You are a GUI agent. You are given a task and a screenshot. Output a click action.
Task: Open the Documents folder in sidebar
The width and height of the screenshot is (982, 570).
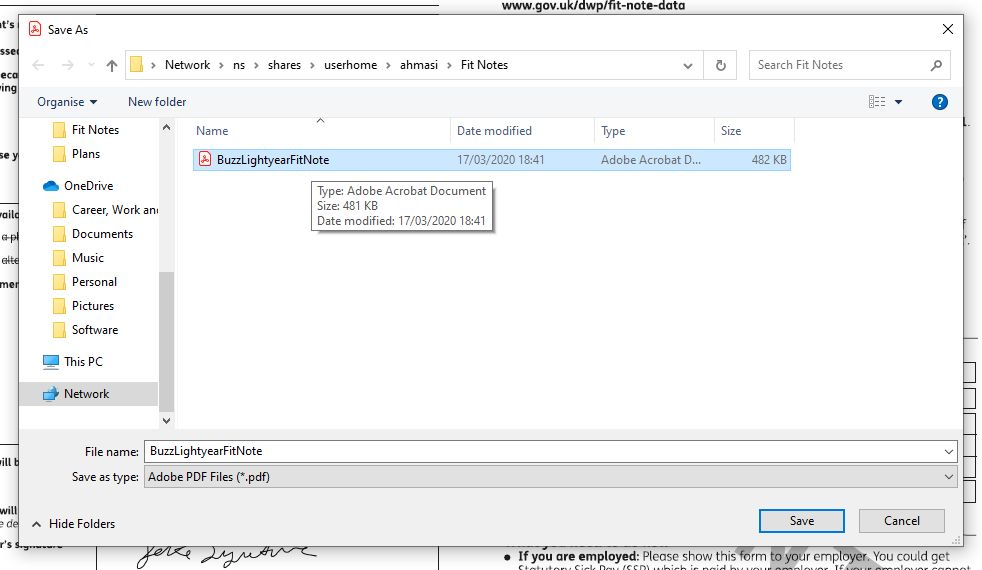pos(102,234)
